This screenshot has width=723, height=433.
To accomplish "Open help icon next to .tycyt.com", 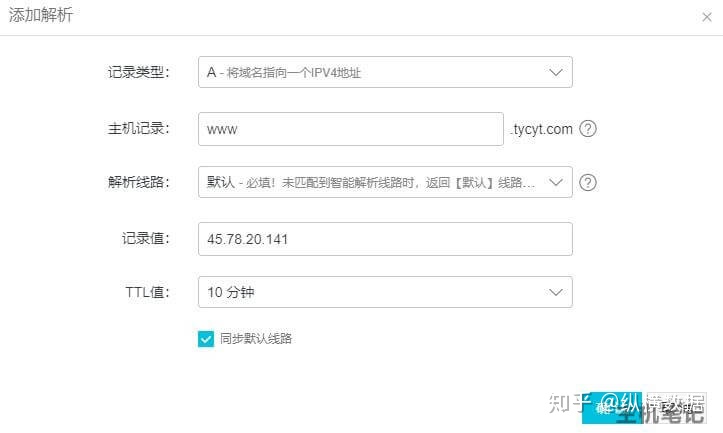I will click(x=588, y=129).
